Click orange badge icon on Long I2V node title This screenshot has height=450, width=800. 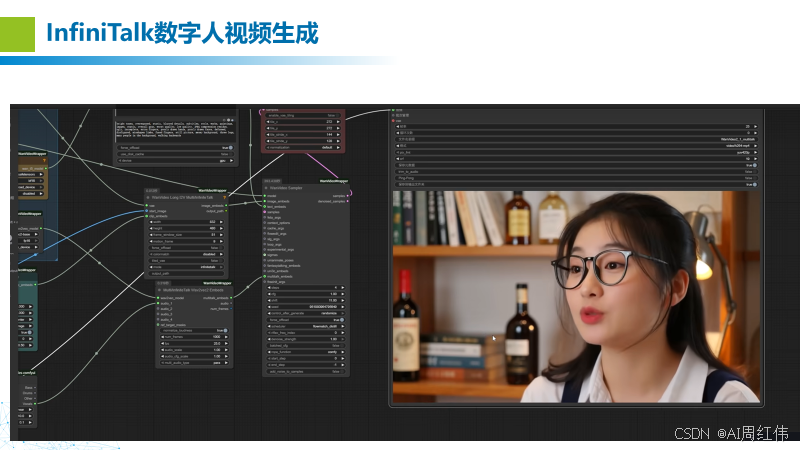click(224, 197)
